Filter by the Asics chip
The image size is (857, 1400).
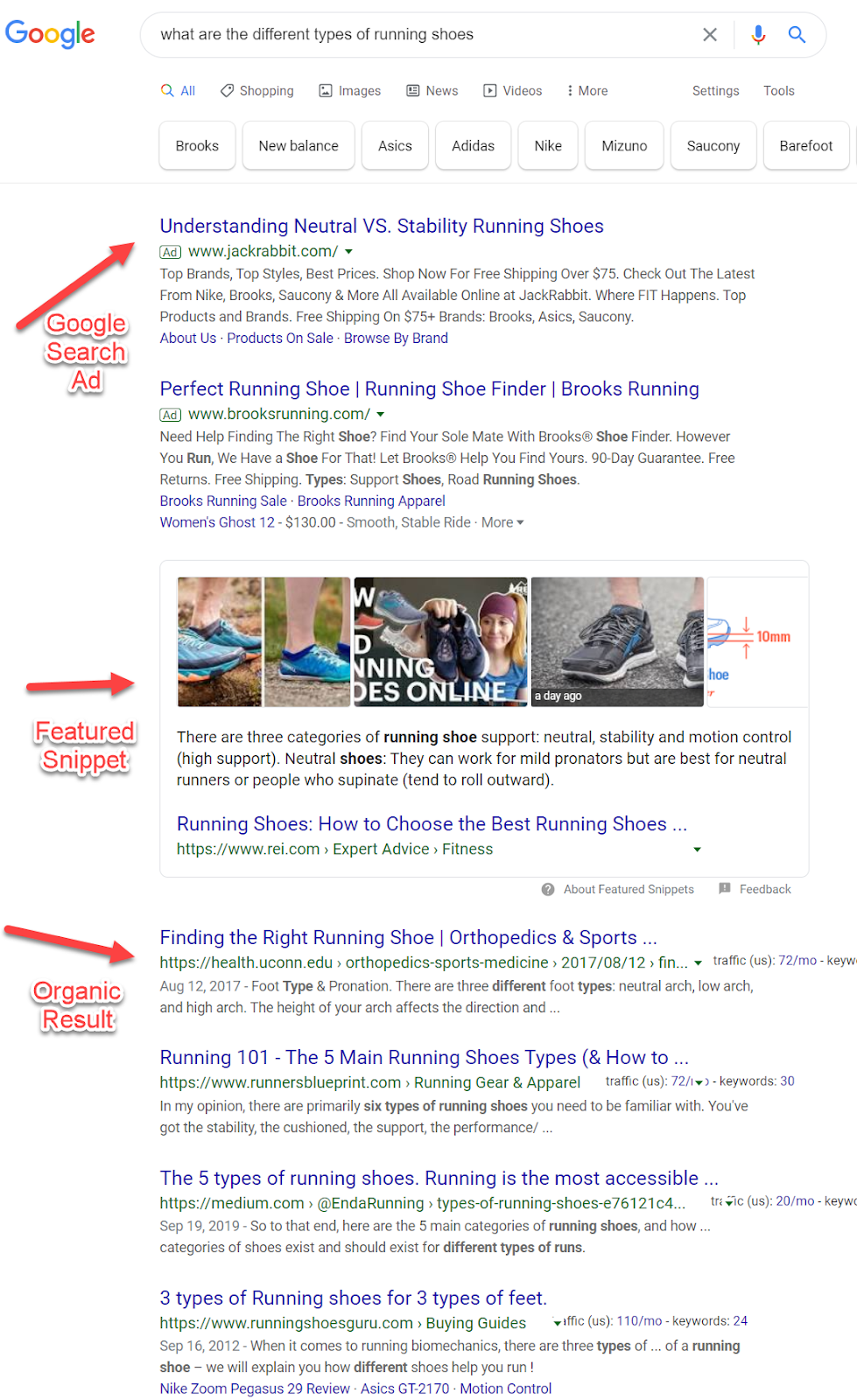tap(395, 145)
